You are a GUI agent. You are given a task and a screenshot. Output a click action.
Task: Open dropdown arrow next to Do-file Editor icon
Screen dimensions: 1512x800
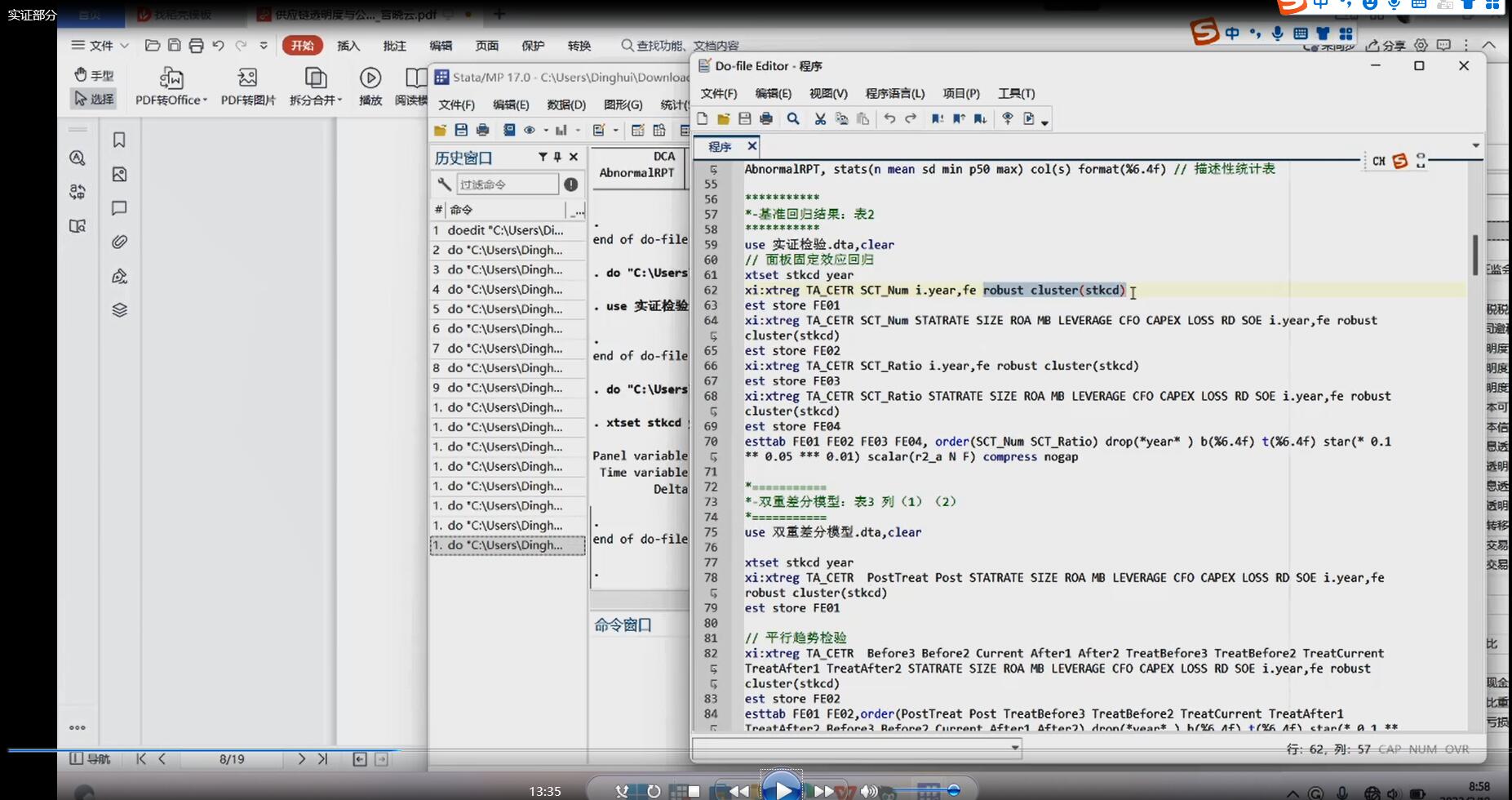pyautogui.click(x=615, y=131)
